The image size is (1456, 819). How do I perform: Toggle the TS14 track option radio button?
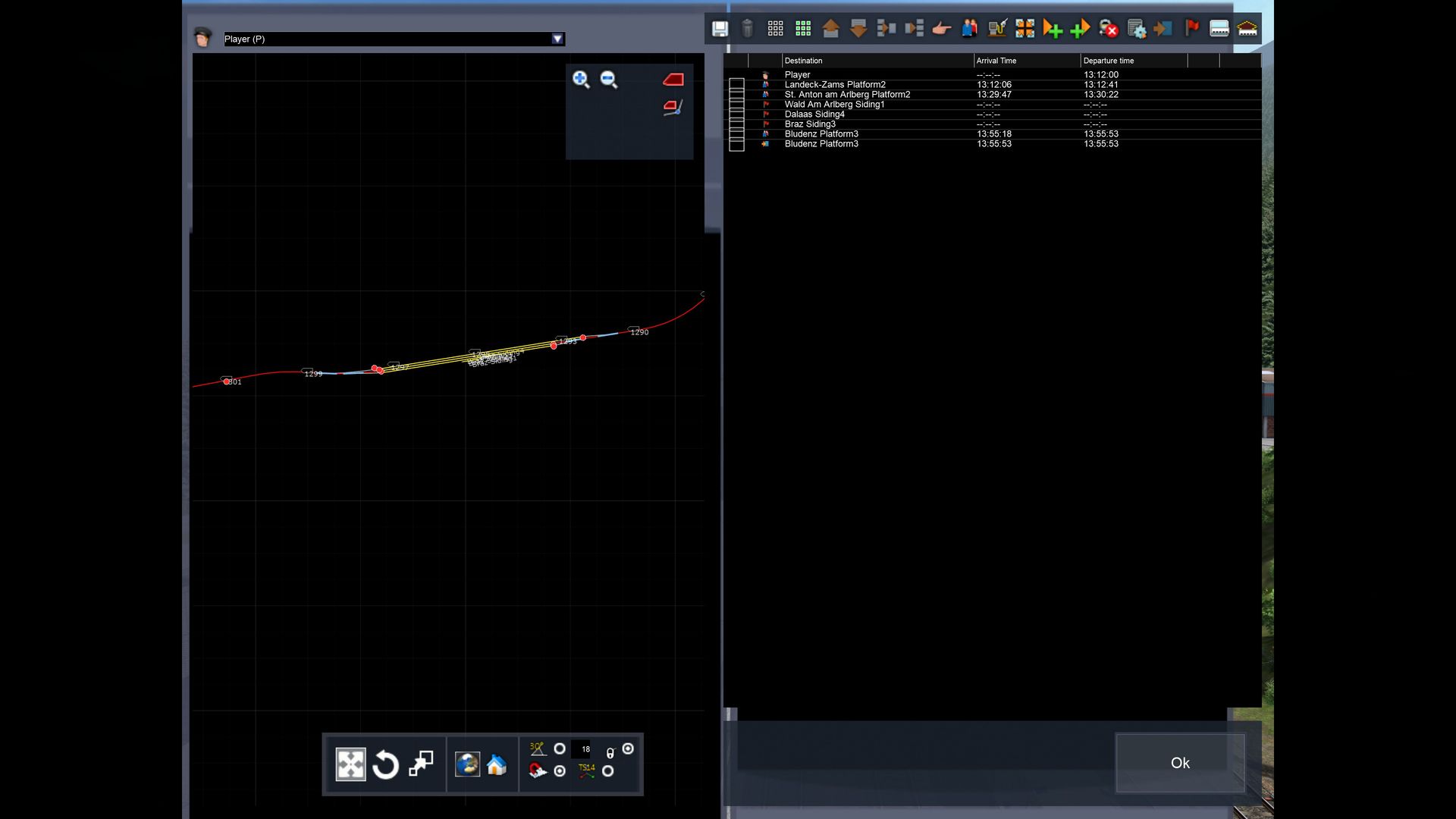[607, 771]
